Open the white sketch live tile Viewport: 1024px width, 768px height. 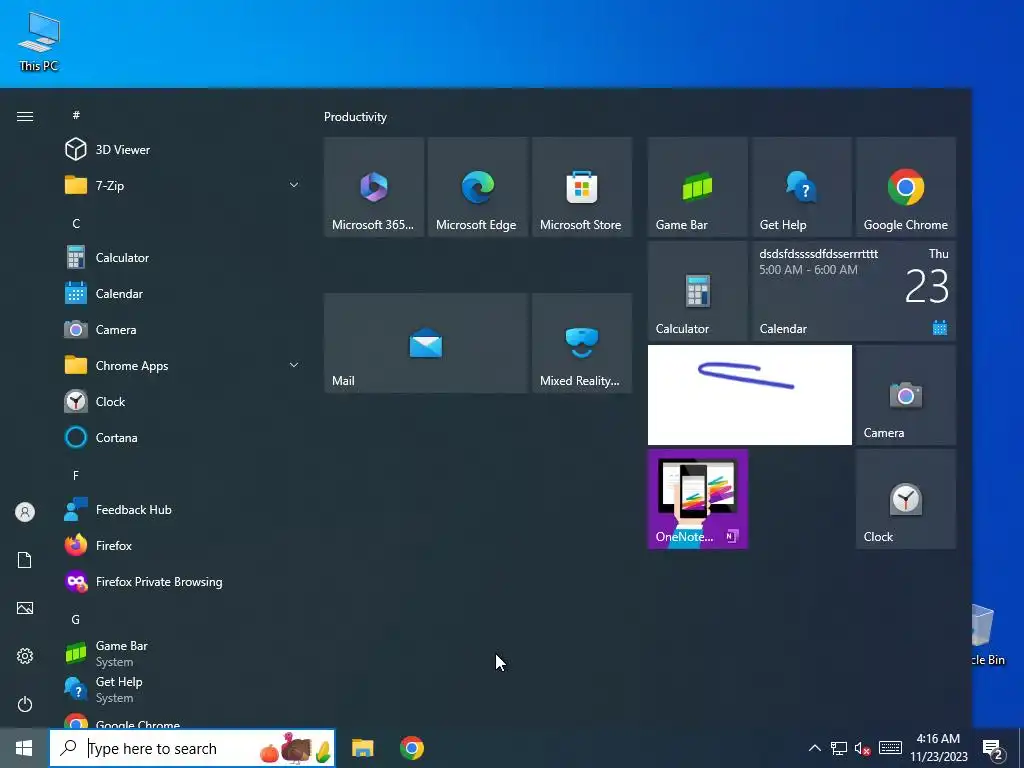(750, 395)
